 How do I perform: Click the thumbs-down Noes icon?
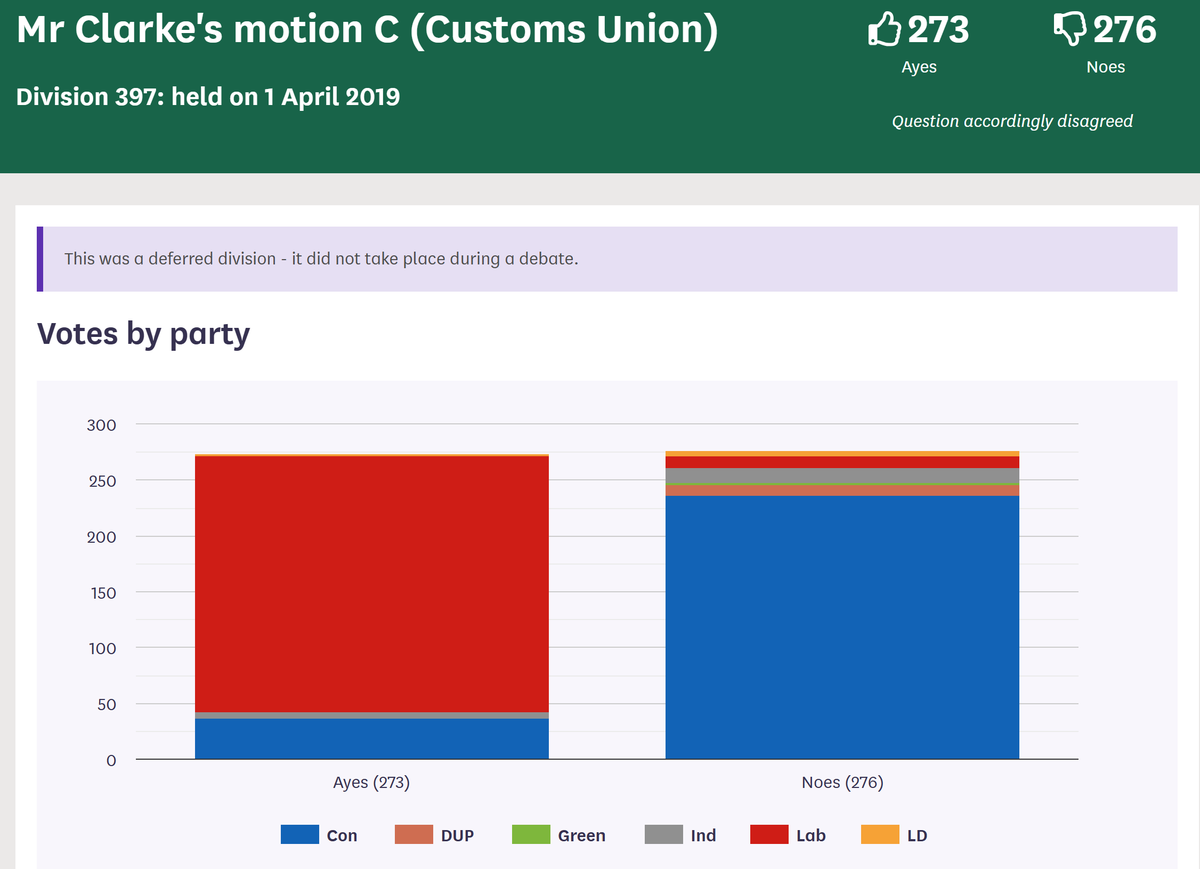pyautogui.click(x=1071, y=29)
